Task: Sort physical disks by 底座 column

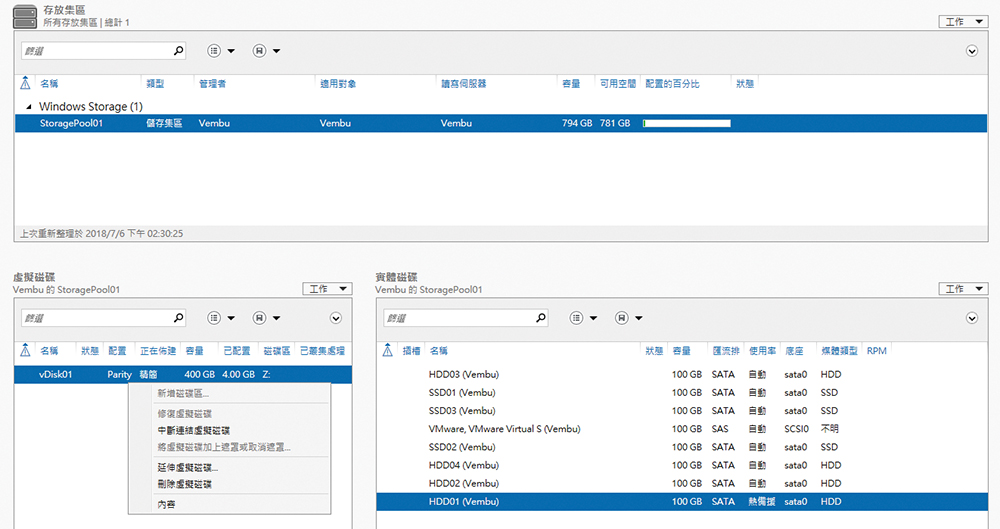Action: 794,351
